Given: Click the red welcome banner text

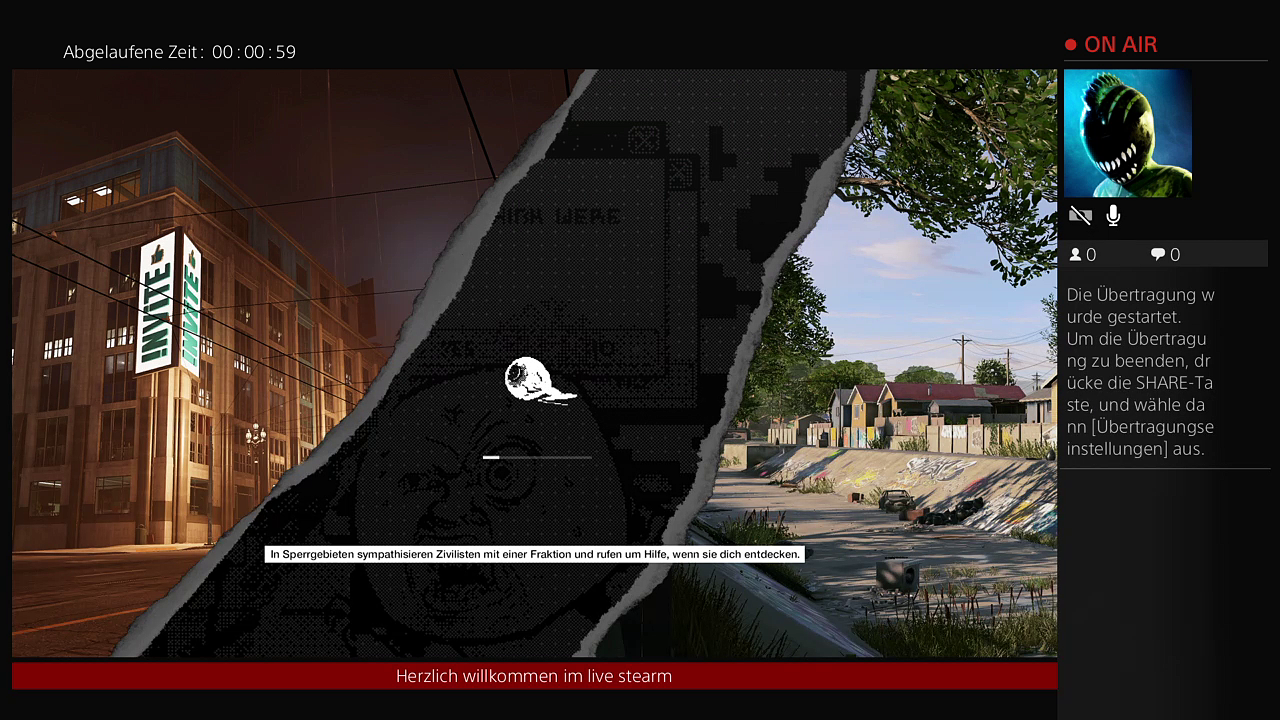Looking at the screenshot, I should (x=534, y=676).
